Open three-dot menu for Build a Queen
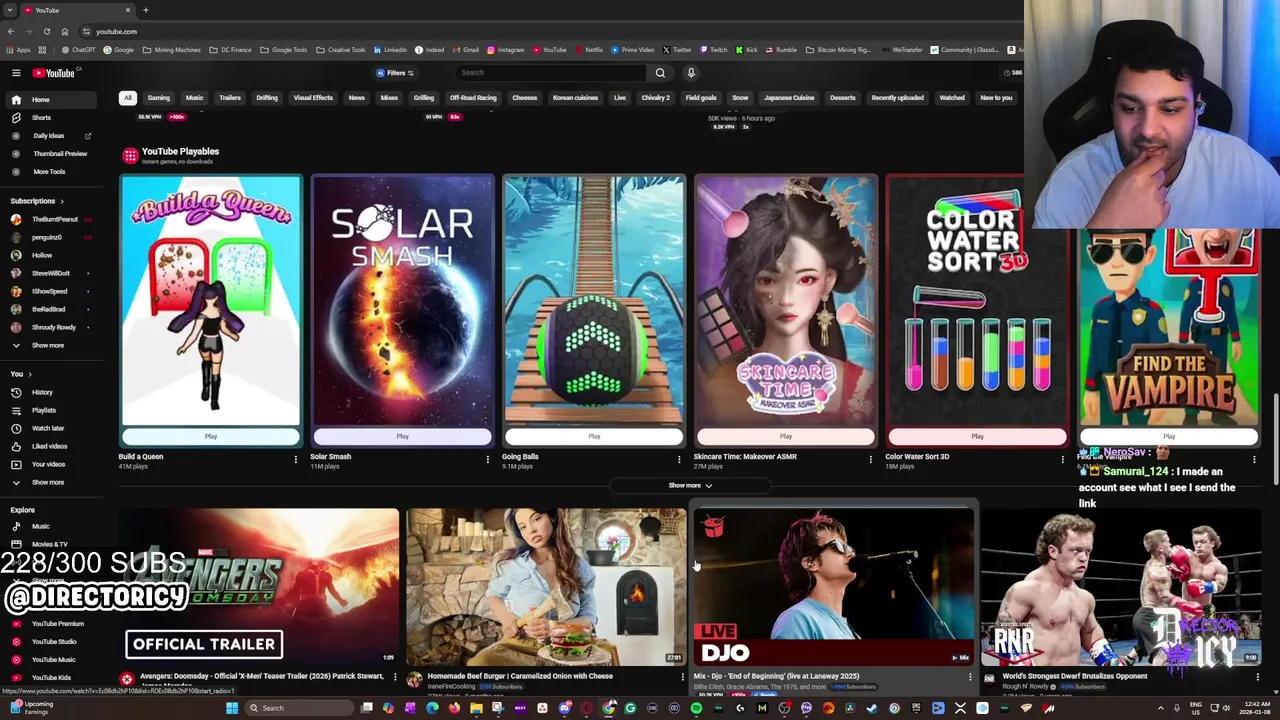This screenshot has width=1280, height=720. (x=295, y=459)
